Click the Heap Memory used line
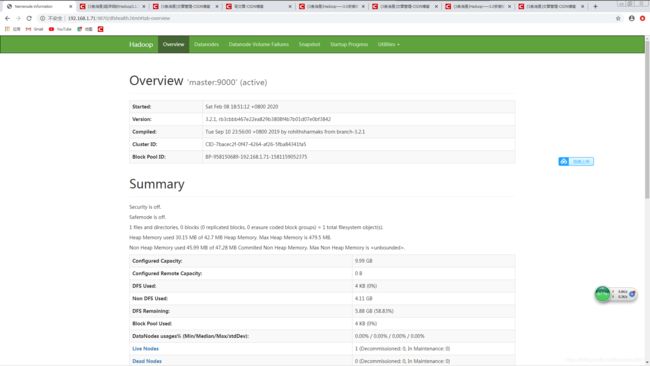Screen dimensions: 650x366 click(230, 238)
